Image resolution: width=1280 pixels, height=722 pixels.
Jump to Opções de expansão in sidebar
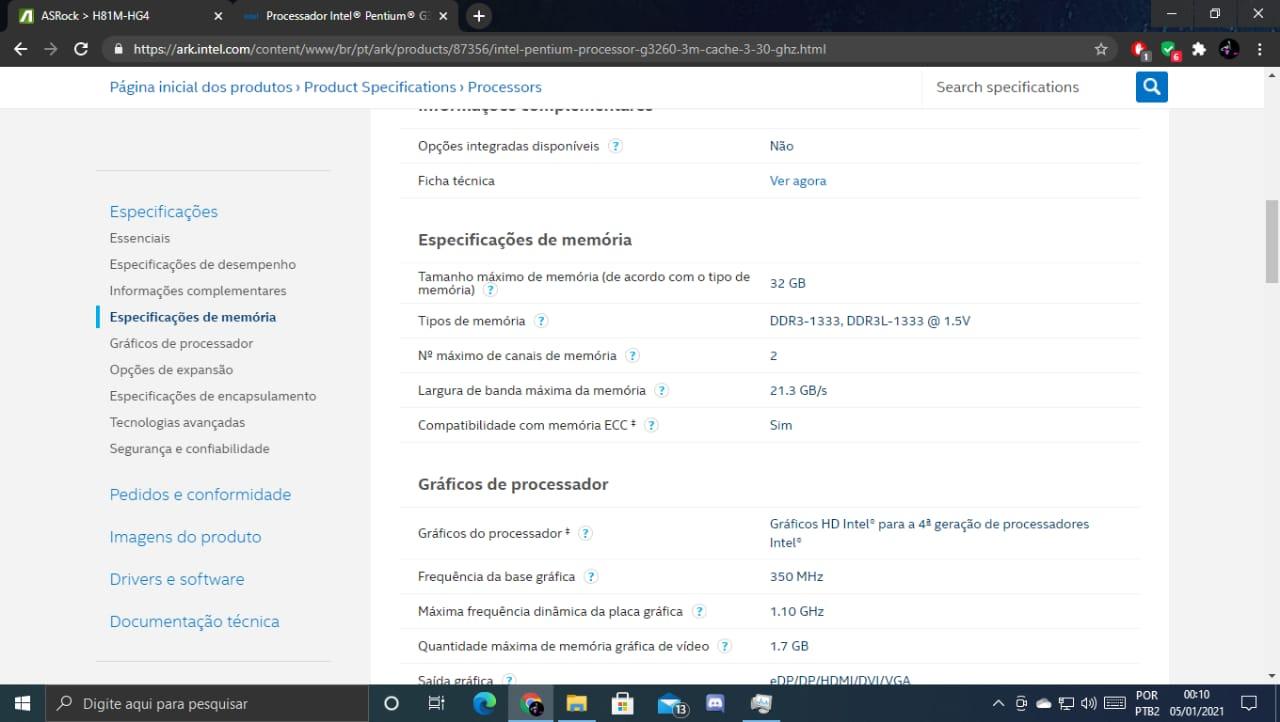coord(171,370)
